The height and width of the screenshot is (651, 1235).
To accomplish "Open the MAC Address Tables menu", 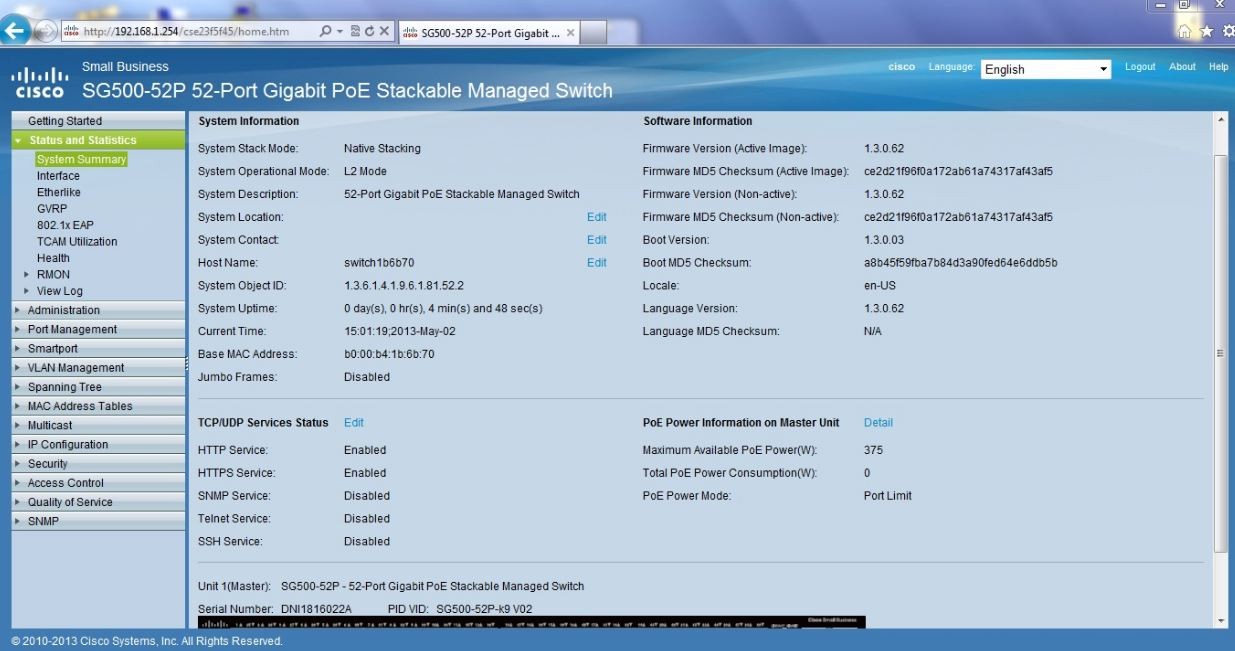I will coord(98,406).
